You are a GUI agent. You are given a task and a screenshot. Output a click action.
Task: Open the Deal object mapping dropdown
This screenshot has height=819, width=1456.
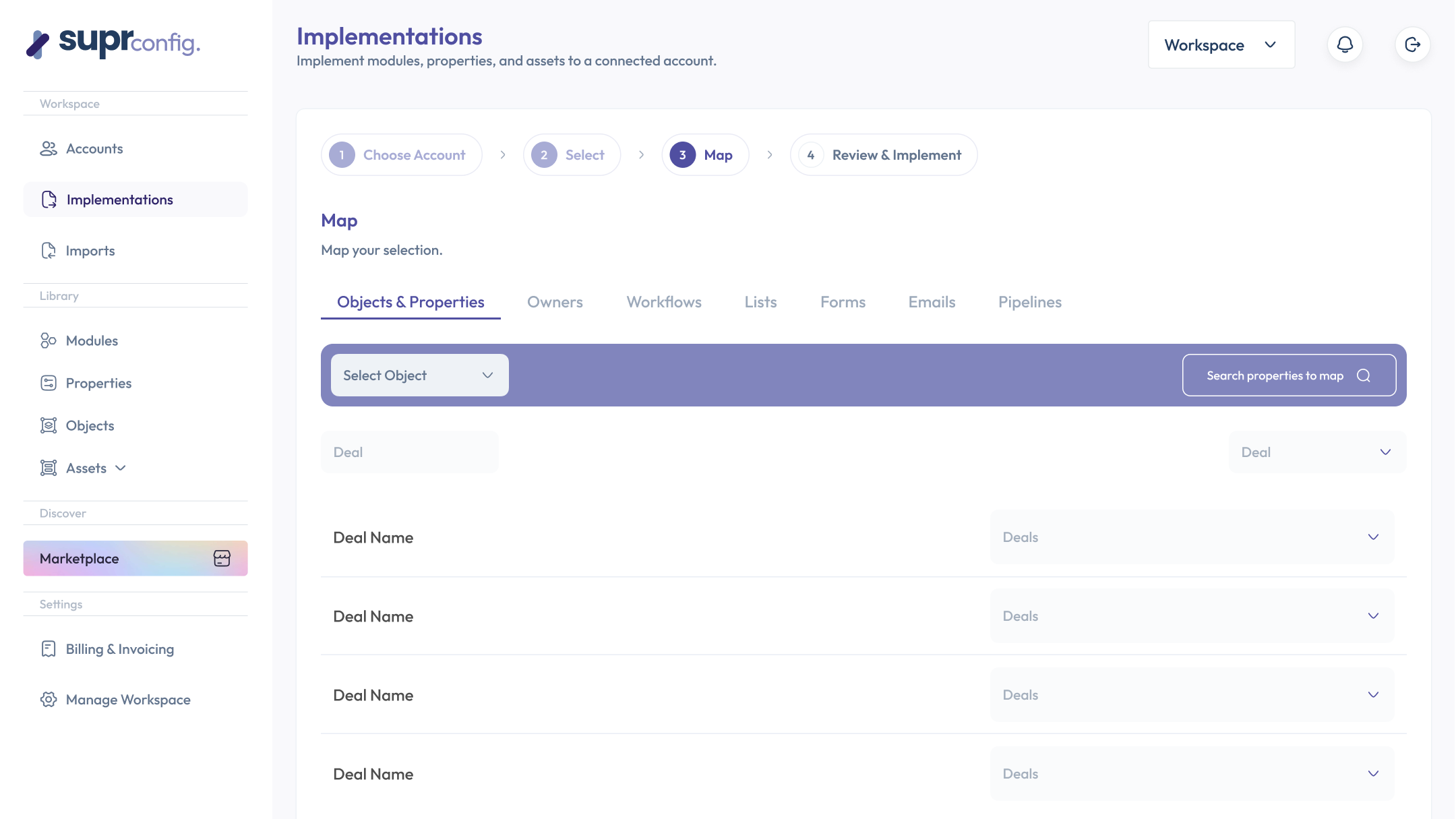(x=1316, y=452)
